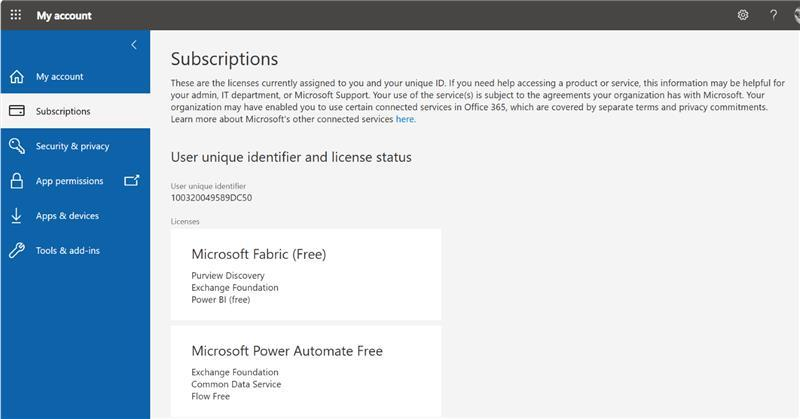The image size is (800, 419).
Task: Collapse the navigation pane with the chevron
Action: [x=134, y=45]
